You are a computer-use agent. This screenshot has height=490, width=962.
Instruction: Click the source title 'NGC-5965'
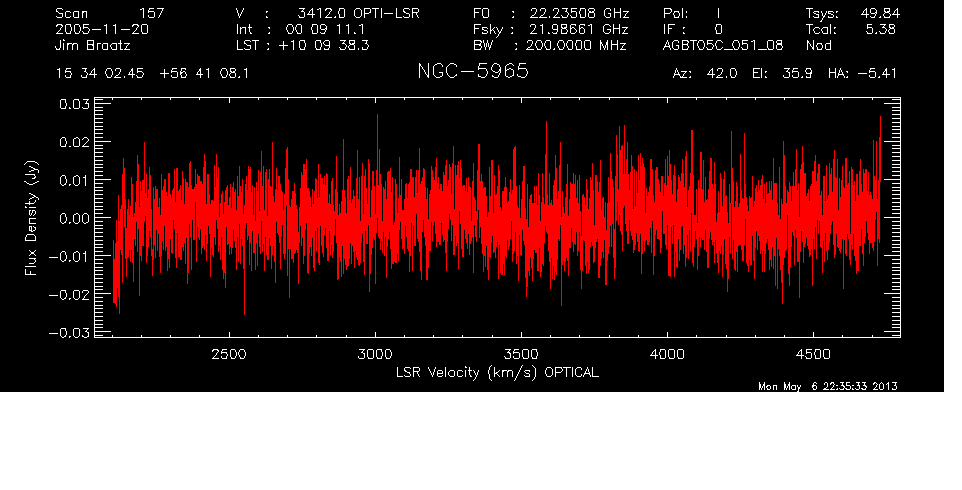(x=472, y=71)
